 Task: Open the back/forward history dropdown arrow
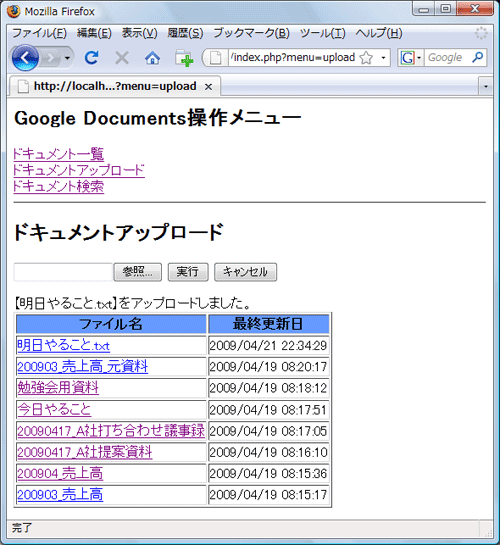click(67, 58)
